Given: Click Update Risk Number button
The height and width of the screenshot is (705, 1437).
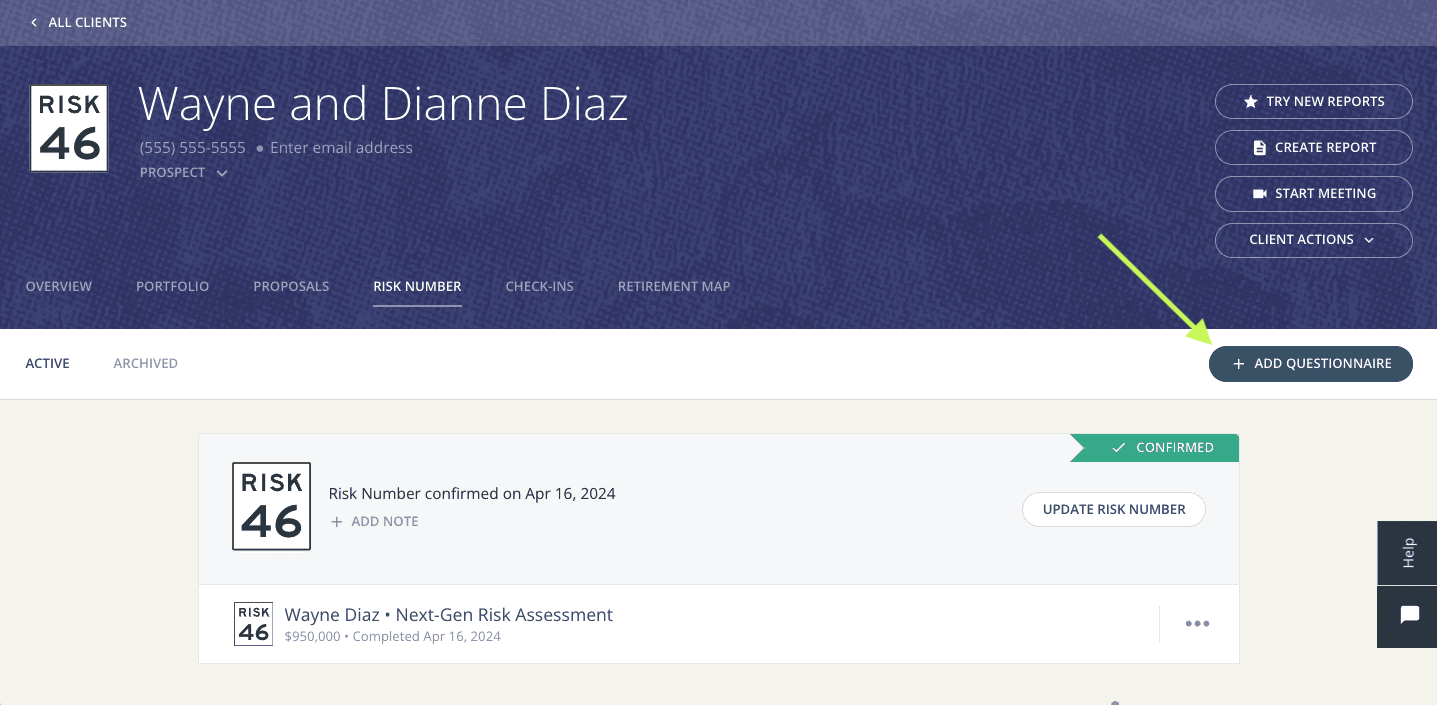Looking at the screenshot, I should point(1113,509).
